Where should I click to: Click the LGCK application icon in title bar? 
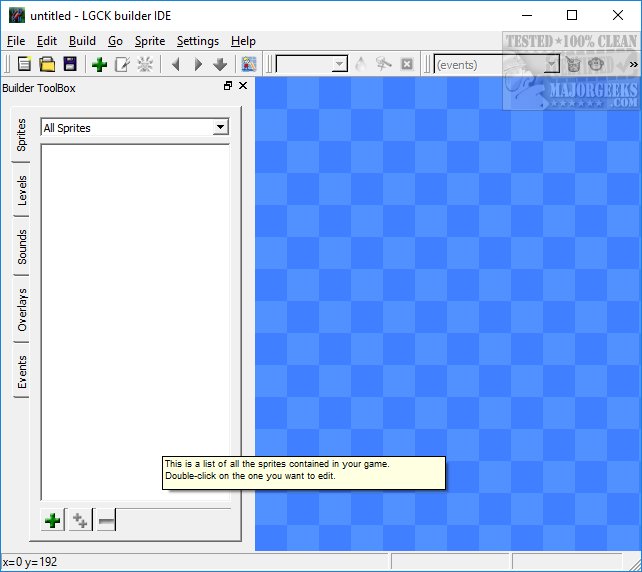click(x=17, y=16)
